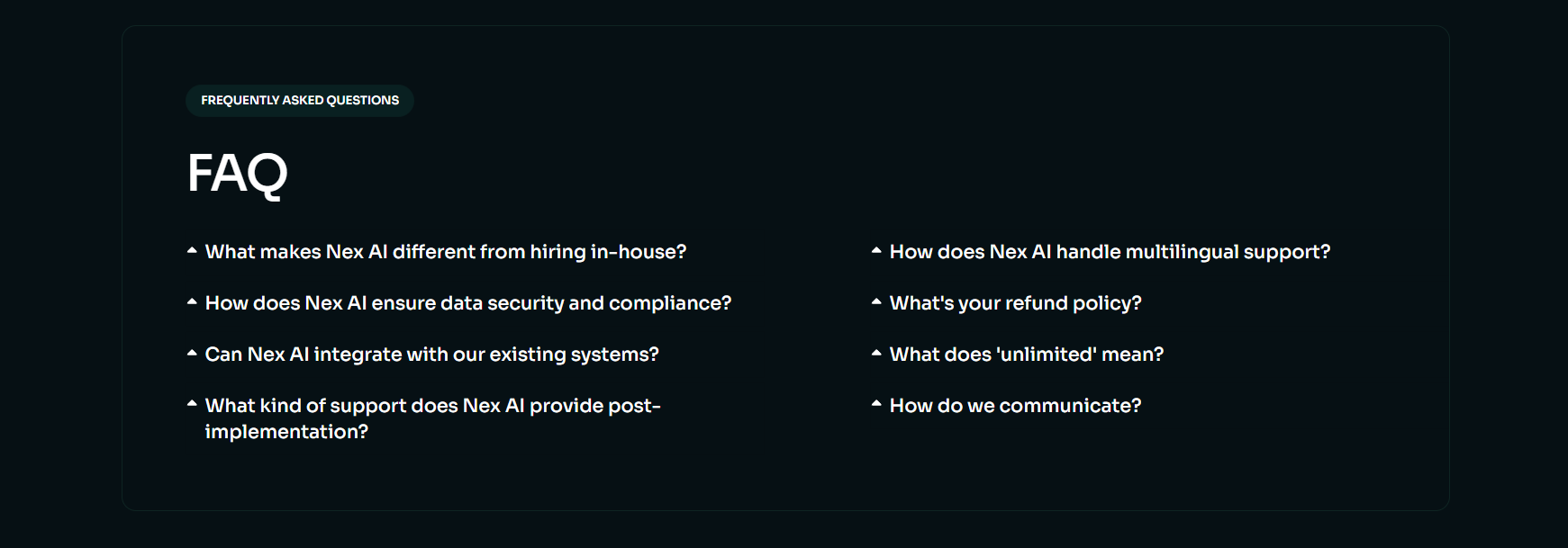
Task: Expand 'How does Nex AI handle multilingual support?'
Action: [1110, 252]
